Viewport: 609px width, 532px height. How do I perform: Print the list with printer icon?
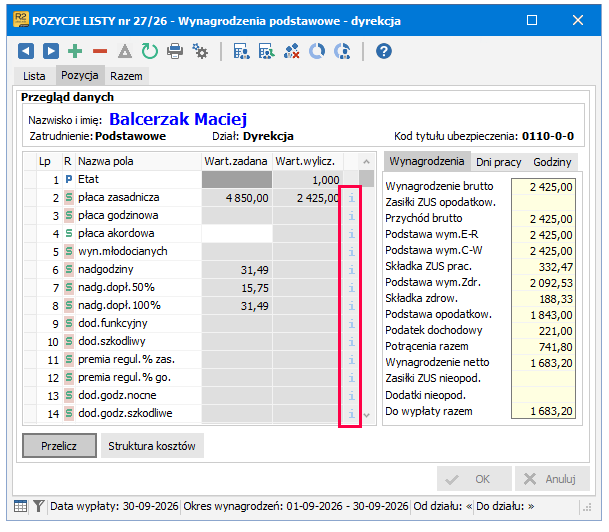pos(175,51)
